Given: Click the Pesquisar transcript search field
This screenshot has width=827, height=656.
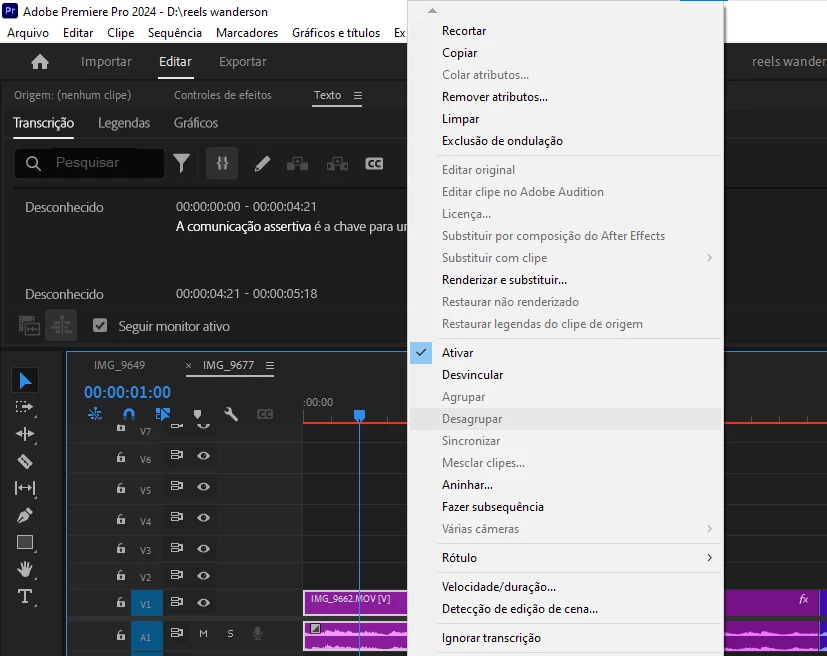Looking at the screenshot, I should coord(89,163).
